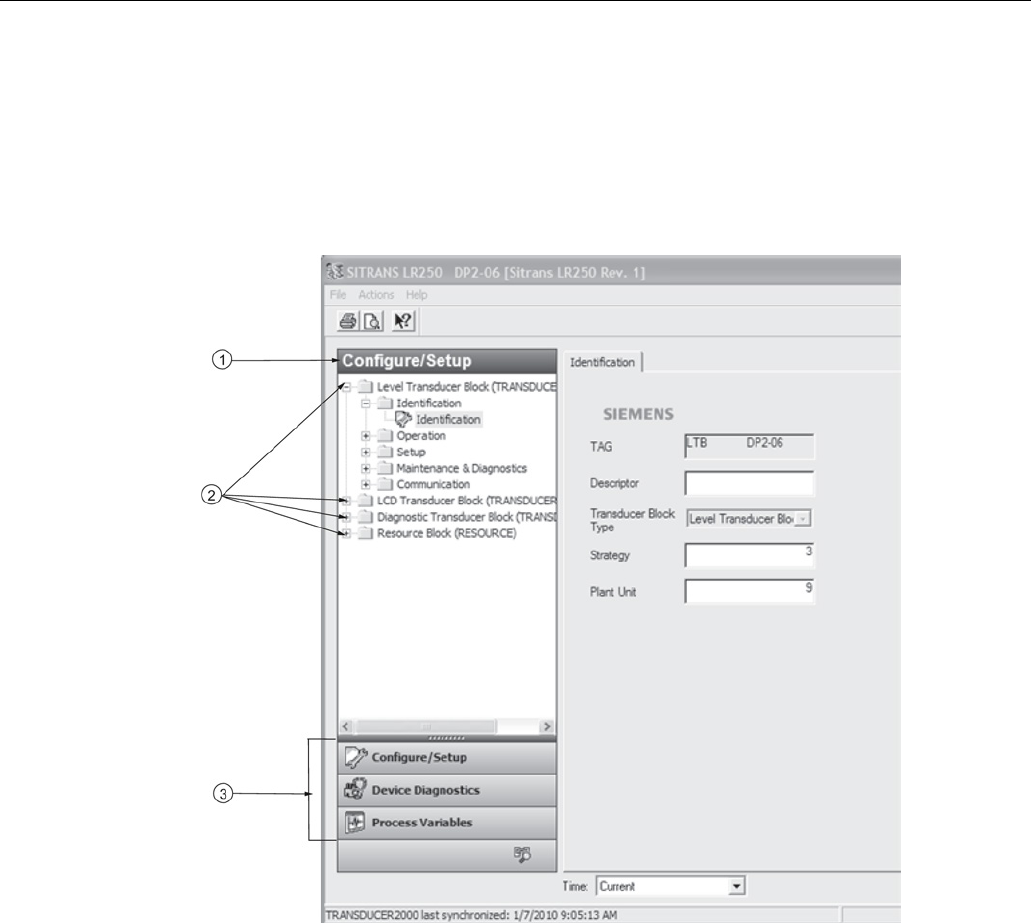1031x923 pixels.
Task: Click the Print toolbar icon
Action: point(348,321)
